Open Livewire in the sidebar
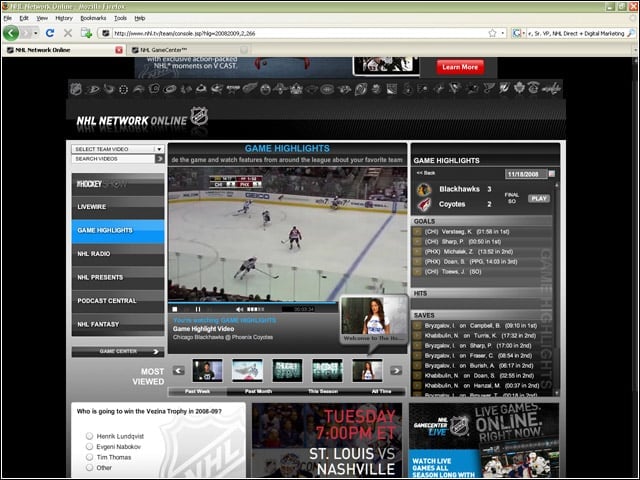Viewport: 640px width, 480px height. click(x=118, y=207)
